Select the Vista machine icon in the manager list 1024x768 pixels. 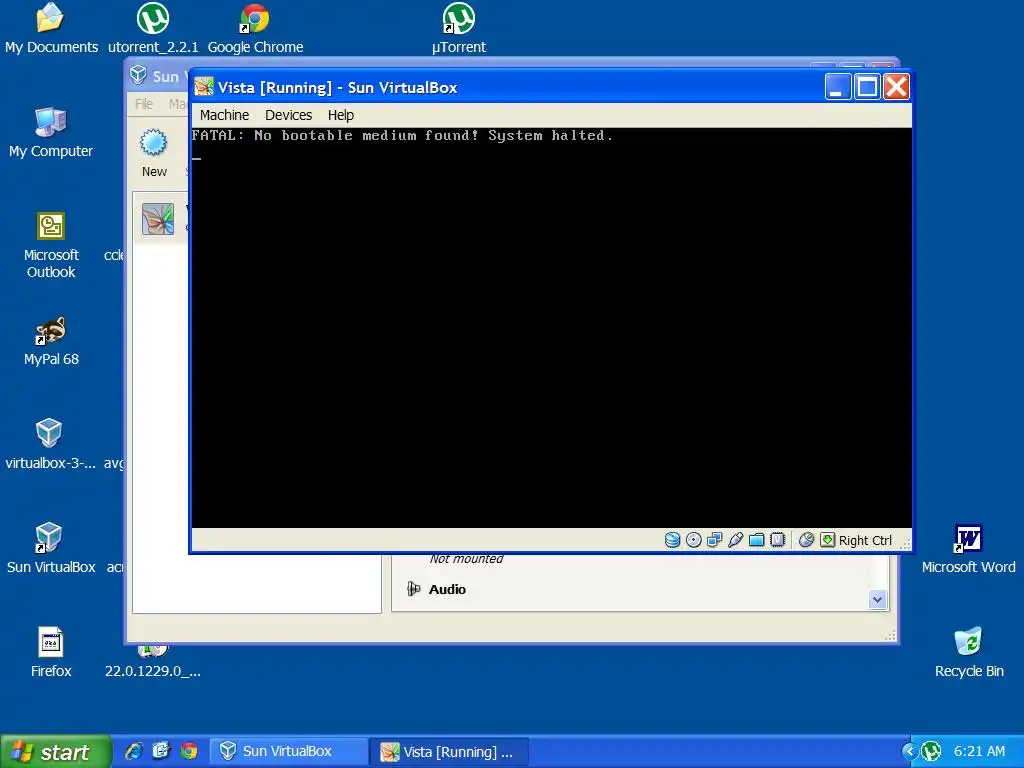click(158, 219)
